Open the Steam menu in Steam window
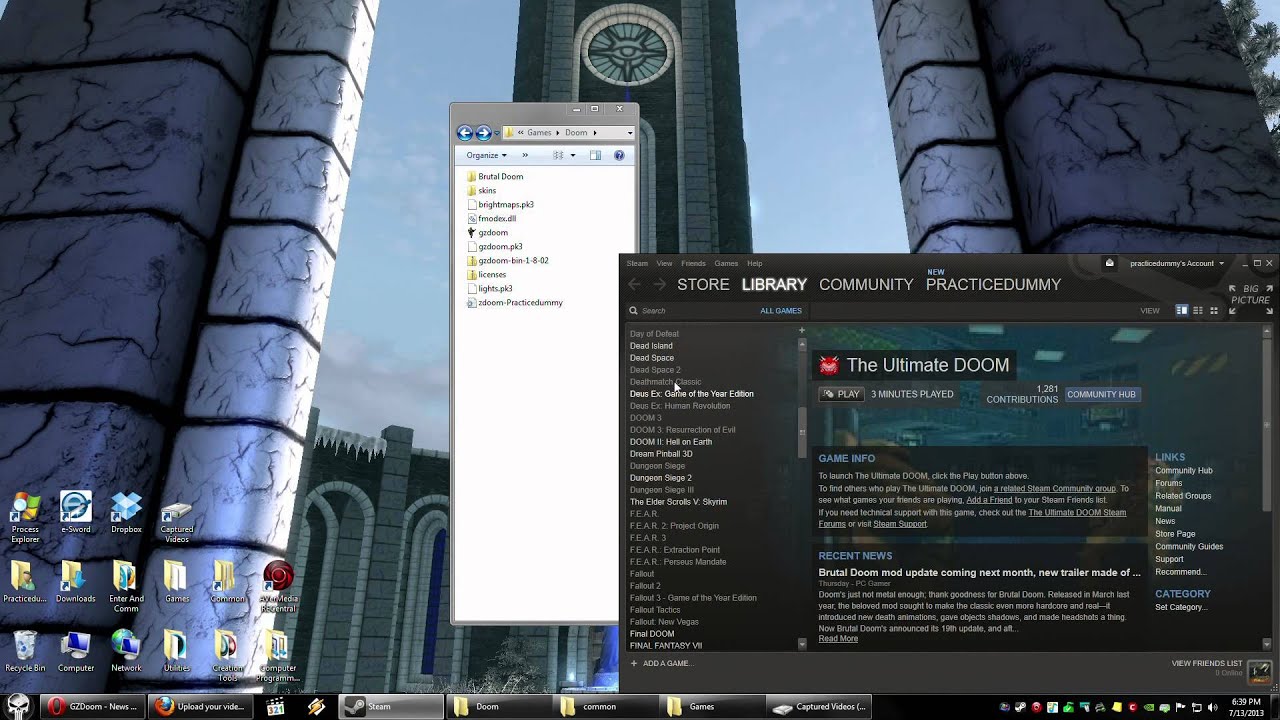 pos(637,263)
